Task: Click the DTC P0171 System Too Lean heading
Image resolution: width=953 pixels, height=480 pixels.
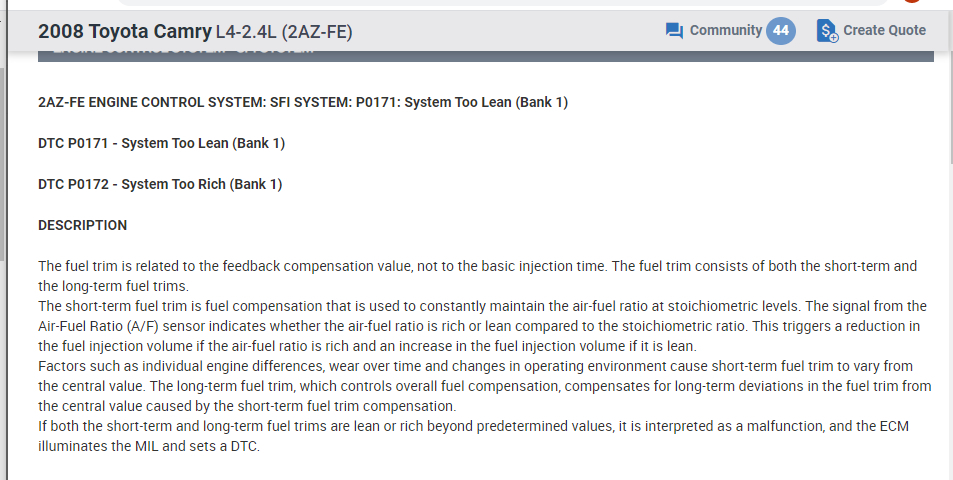Action: (161, 143)
